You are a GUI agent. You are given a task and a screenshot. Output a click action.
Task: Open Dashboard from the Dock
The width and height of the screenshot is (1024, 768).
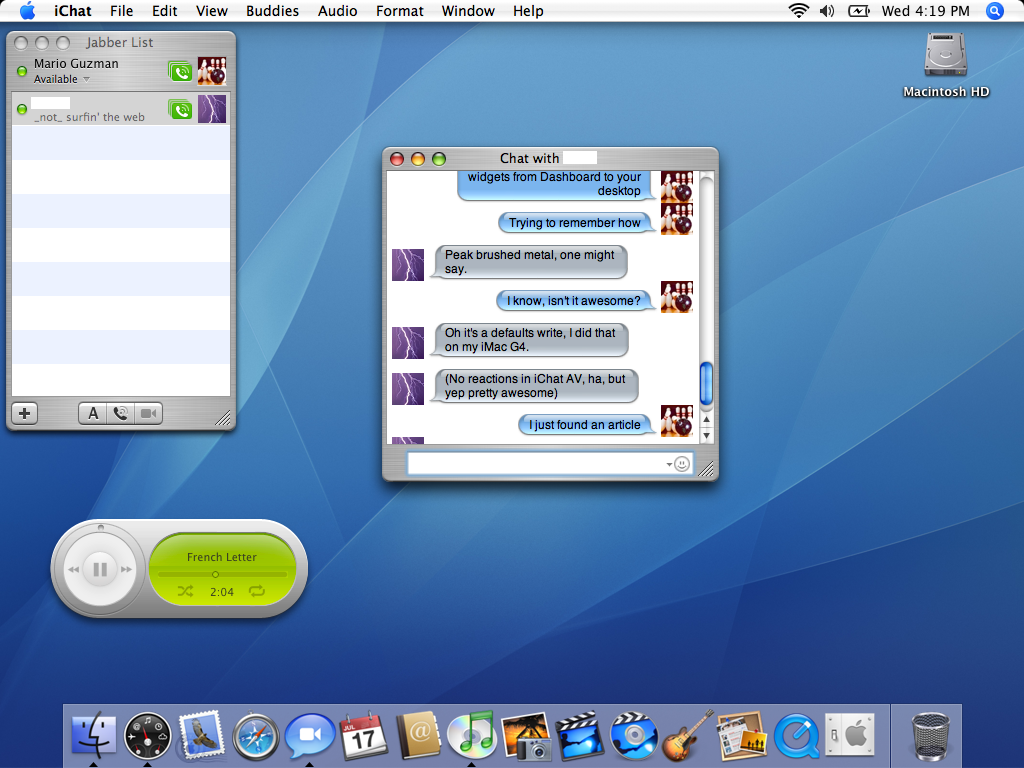pyautogui.click(x=148, y=736)
